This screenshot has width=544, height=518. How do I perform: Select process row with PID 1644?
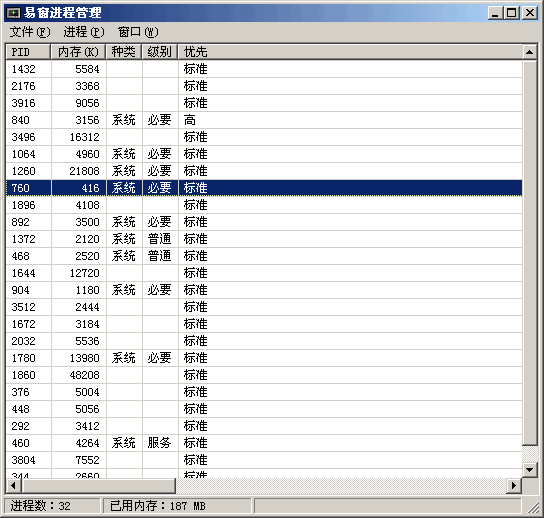[x=264, y=273]
